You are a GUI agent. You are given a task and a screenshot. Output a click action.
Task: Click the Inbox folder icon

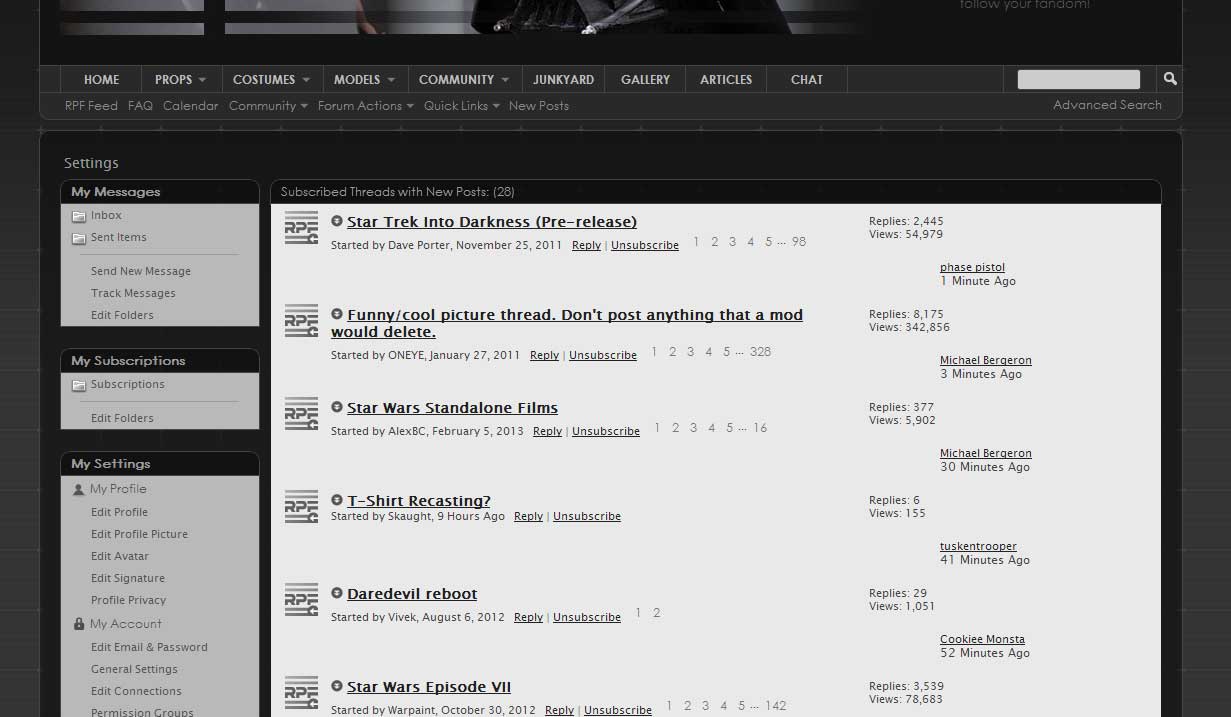(x=79, y=216)
